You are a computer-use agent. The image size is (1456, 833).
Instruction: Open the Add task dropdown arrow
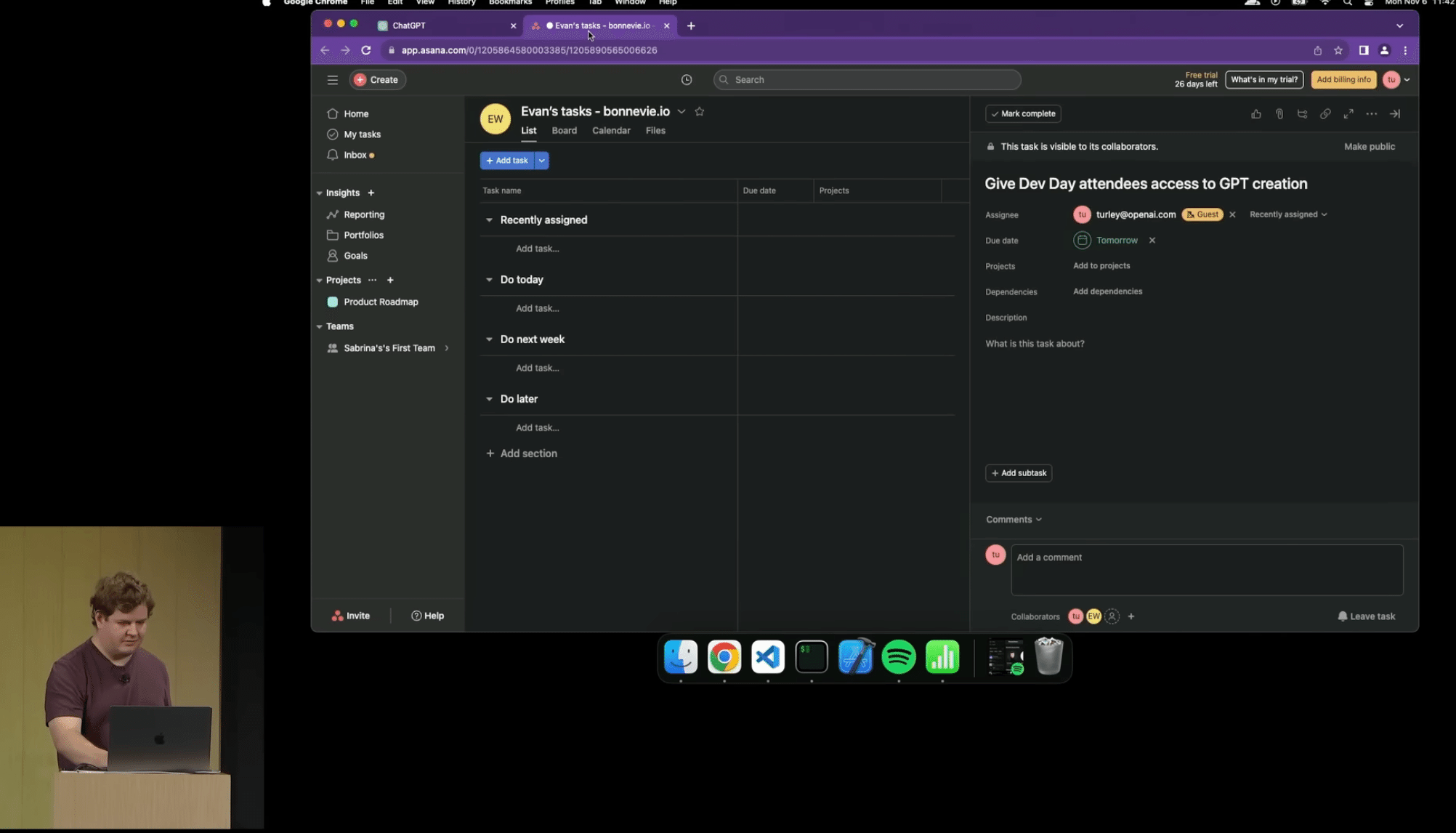541,161
